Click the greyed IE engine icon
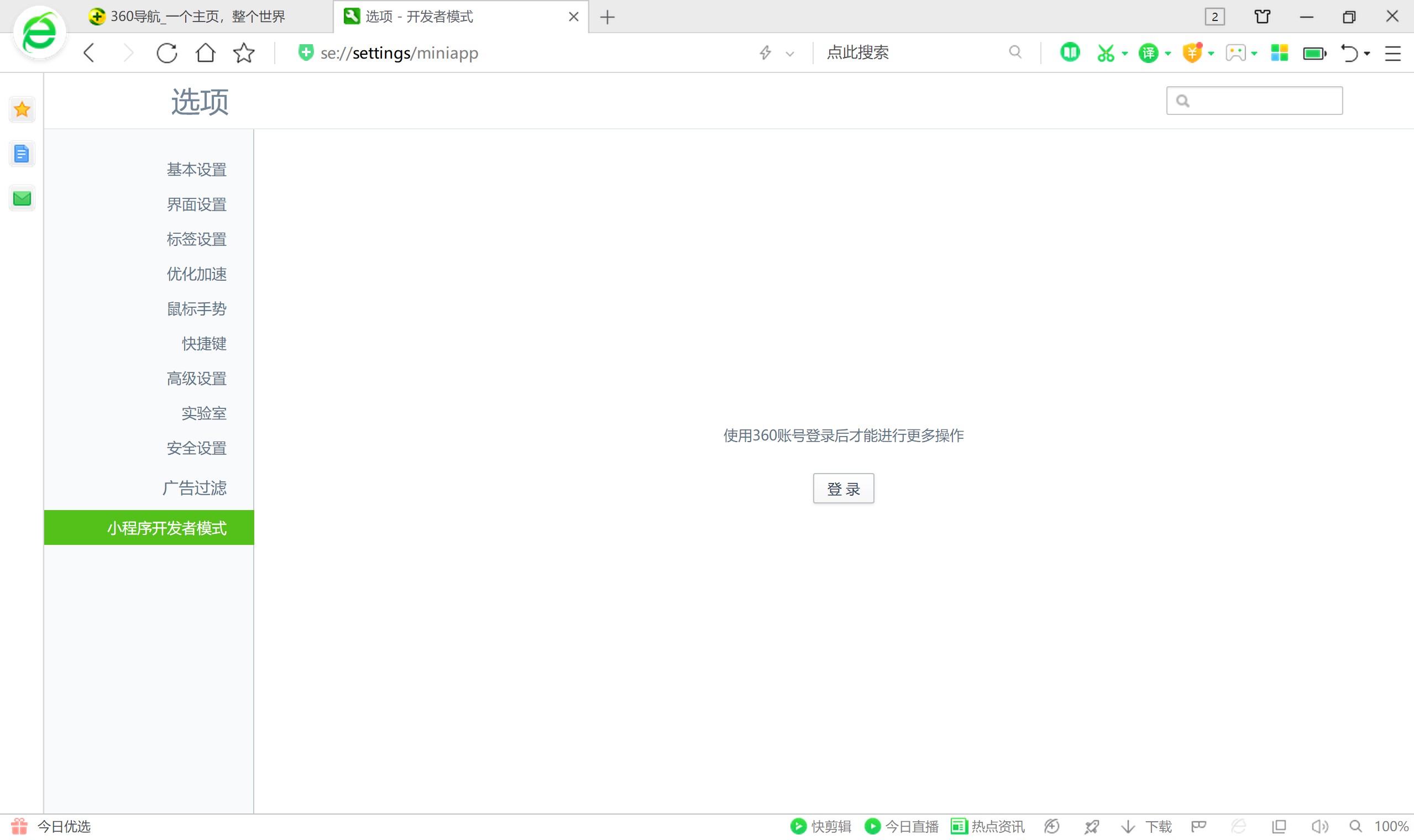This screenshot has width=1414, height=840. [1239, 827]
